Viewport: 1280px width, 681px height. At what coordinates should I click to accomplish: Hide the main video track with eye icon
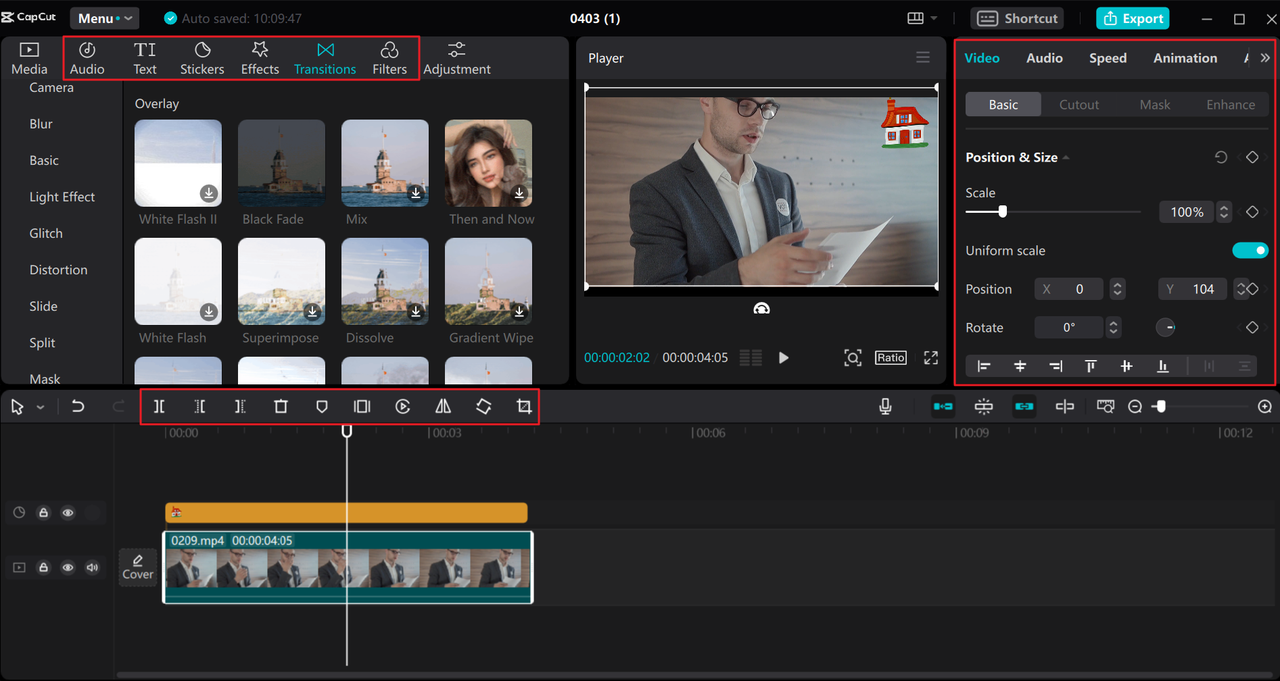pos(68,567)
